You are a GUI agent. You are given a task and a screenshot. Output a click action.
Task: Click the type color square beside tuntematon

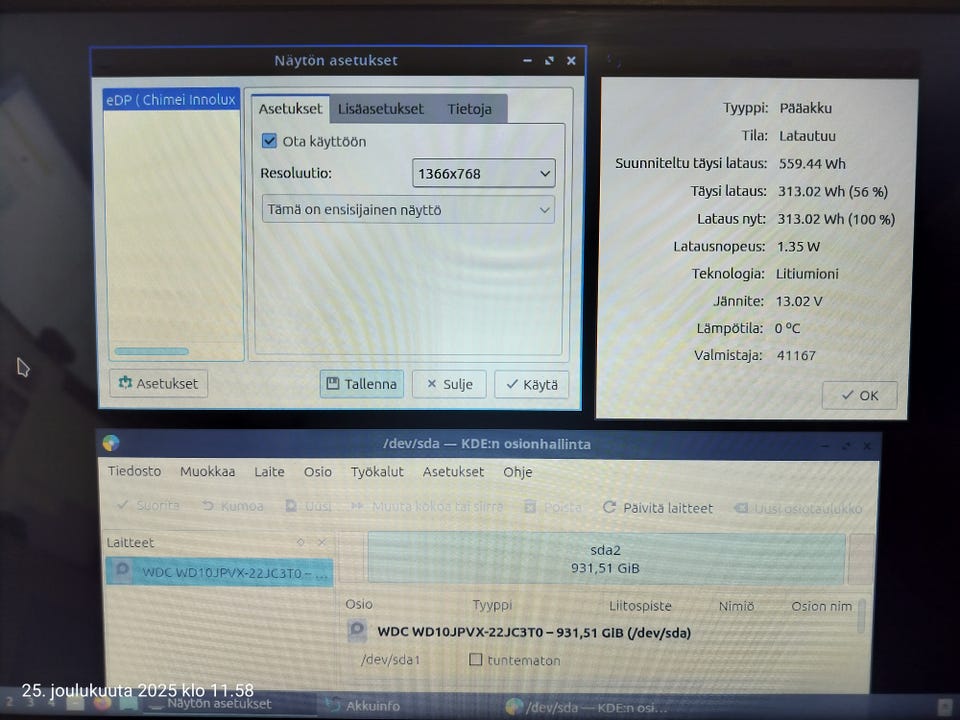[x=475, y=659]
